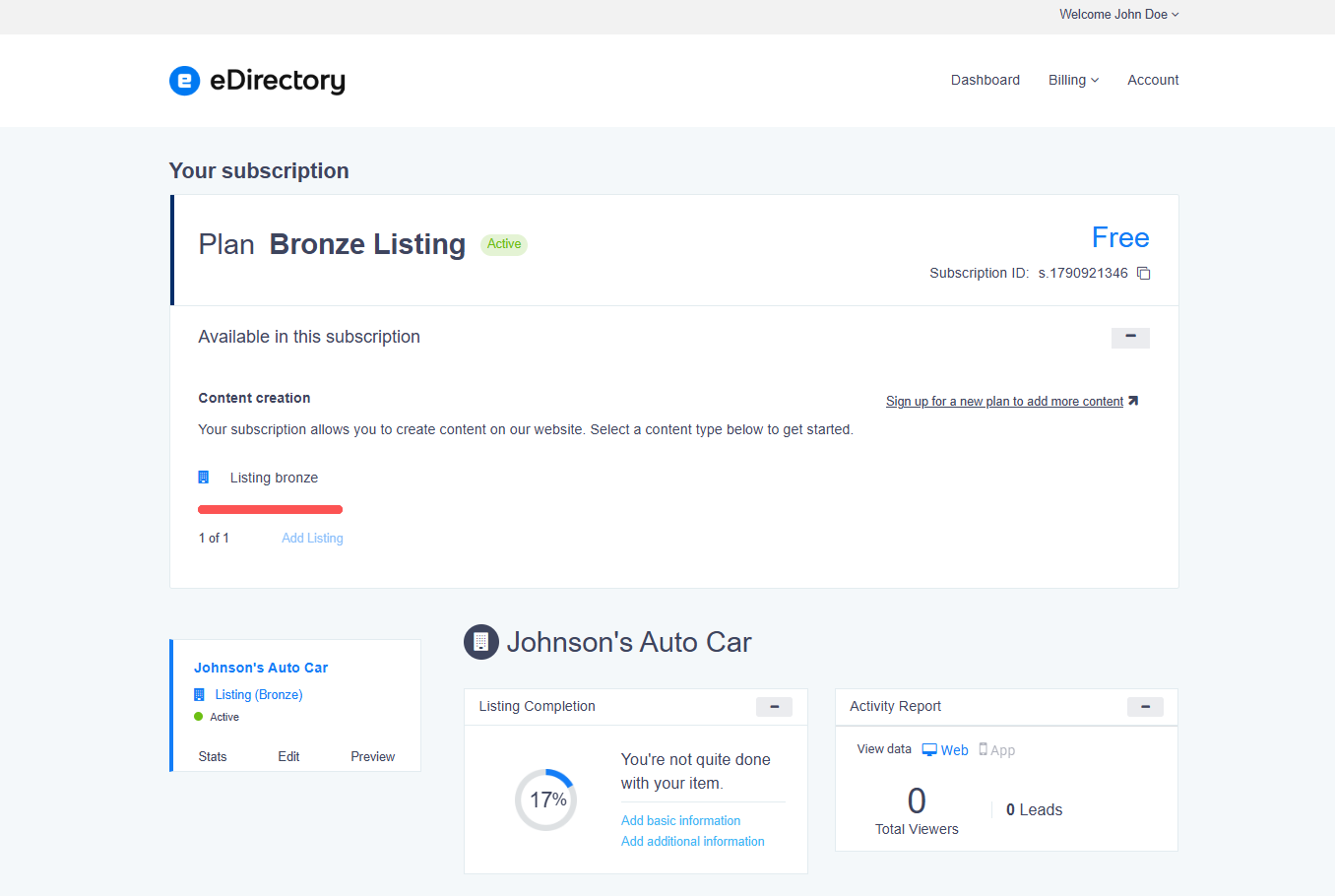Click Add additional information link

click(693, 841)
